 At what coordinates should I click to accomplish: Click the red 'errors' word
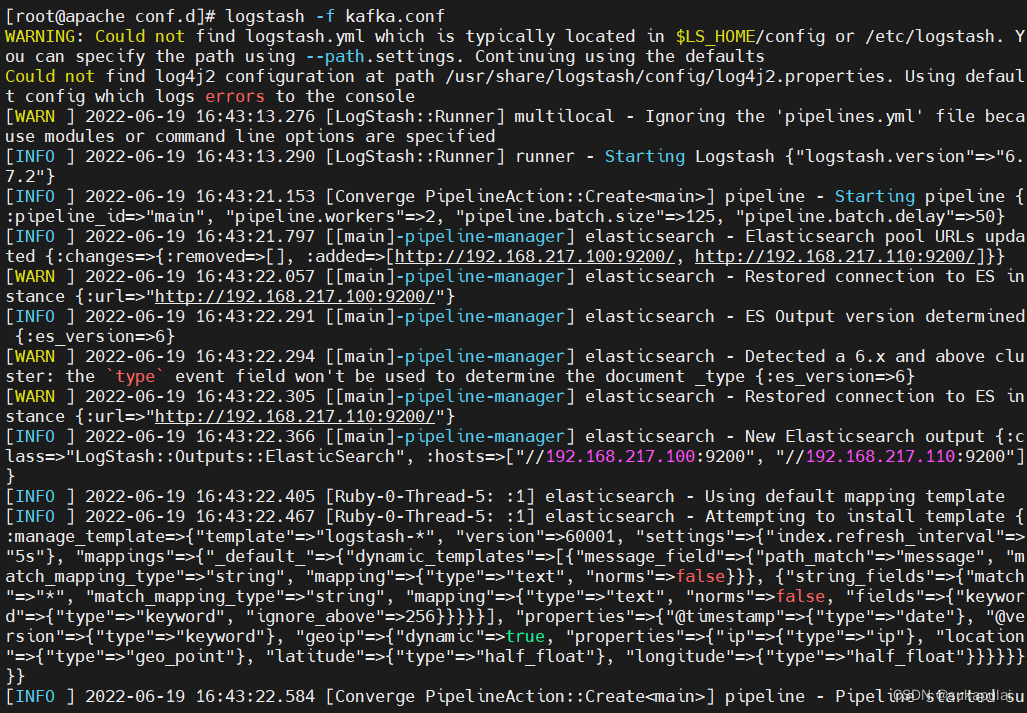click(x=234, y=96)
